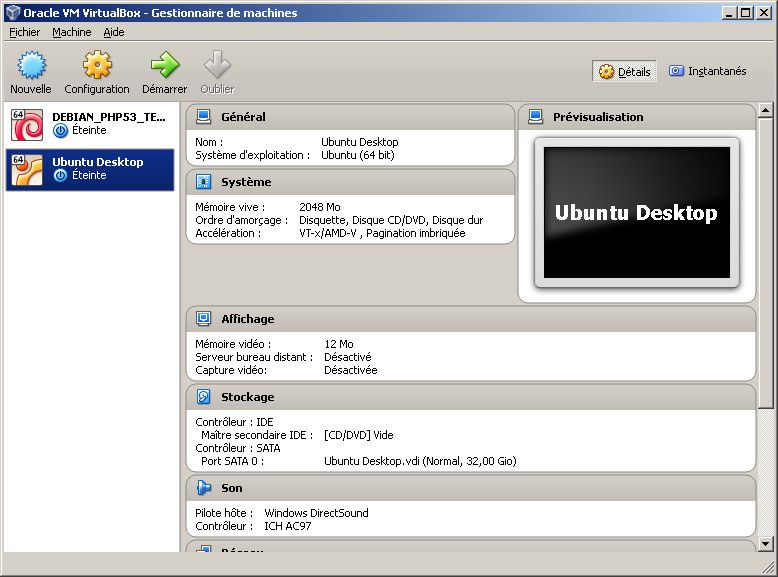Click the VirtualBox cube icon in title bar

click(12, 12)
